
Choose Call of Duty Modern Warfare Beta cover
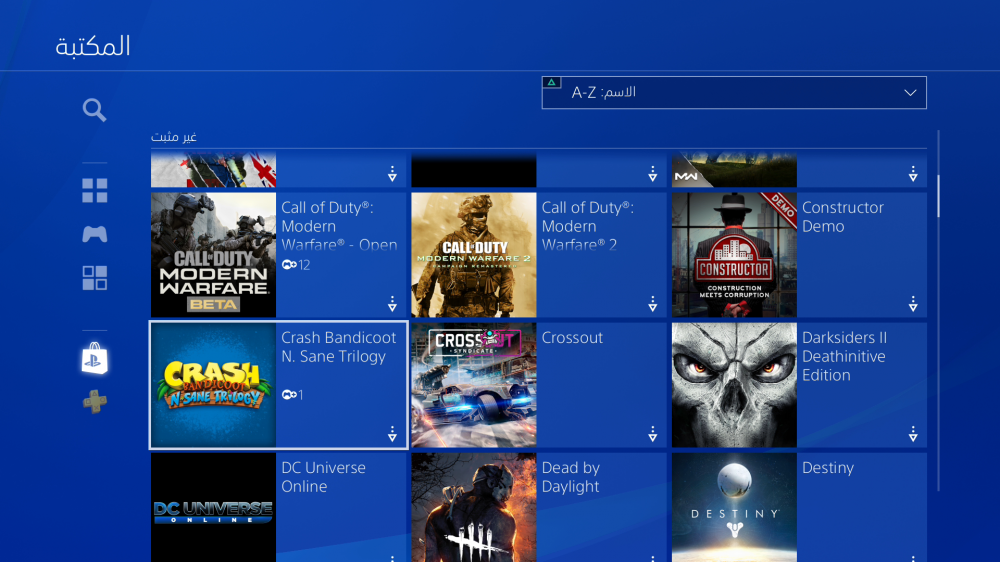click(213, 255)
